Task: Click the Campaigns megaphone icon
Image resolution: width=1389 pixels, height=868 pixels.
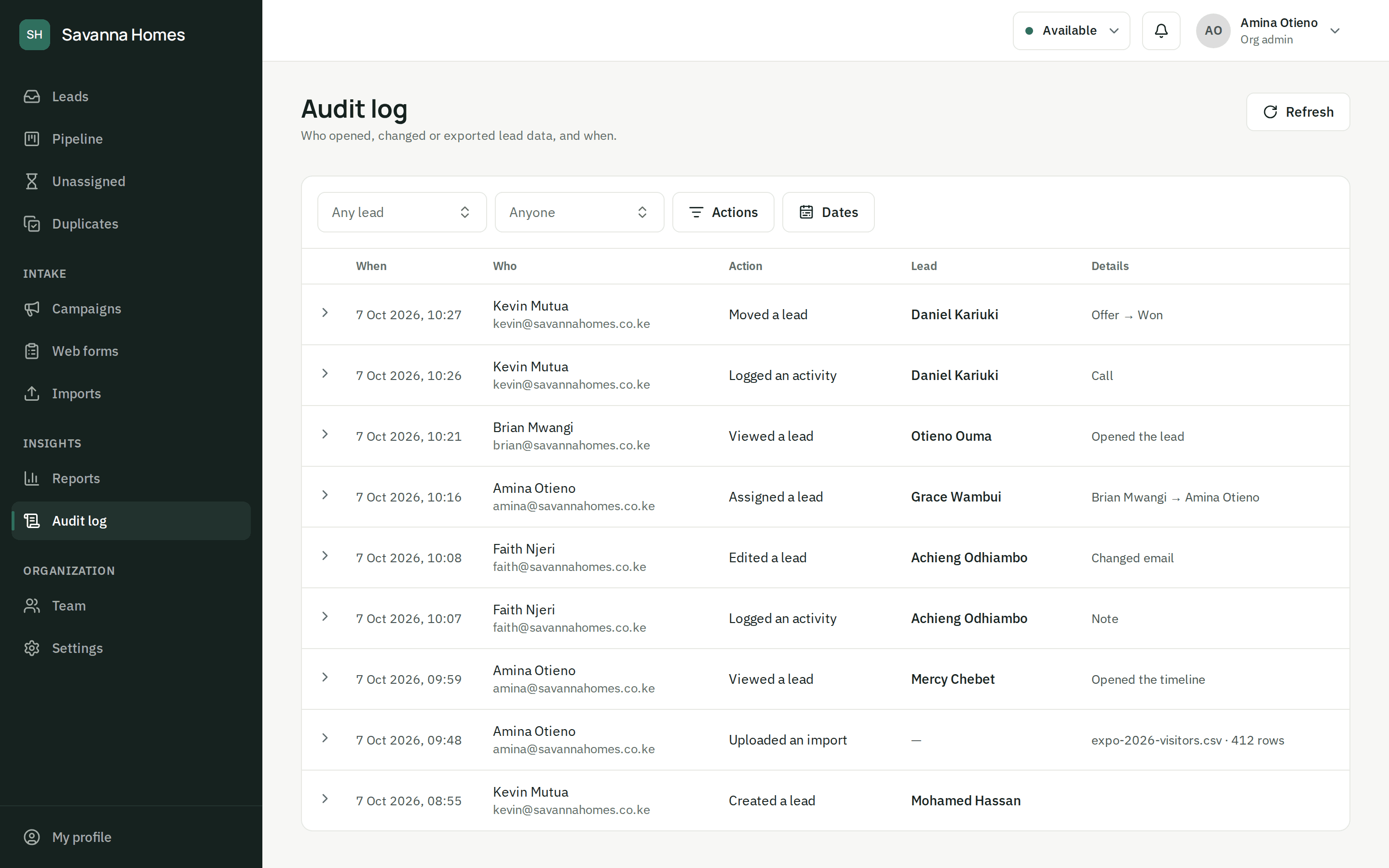Action: (32, 309)
